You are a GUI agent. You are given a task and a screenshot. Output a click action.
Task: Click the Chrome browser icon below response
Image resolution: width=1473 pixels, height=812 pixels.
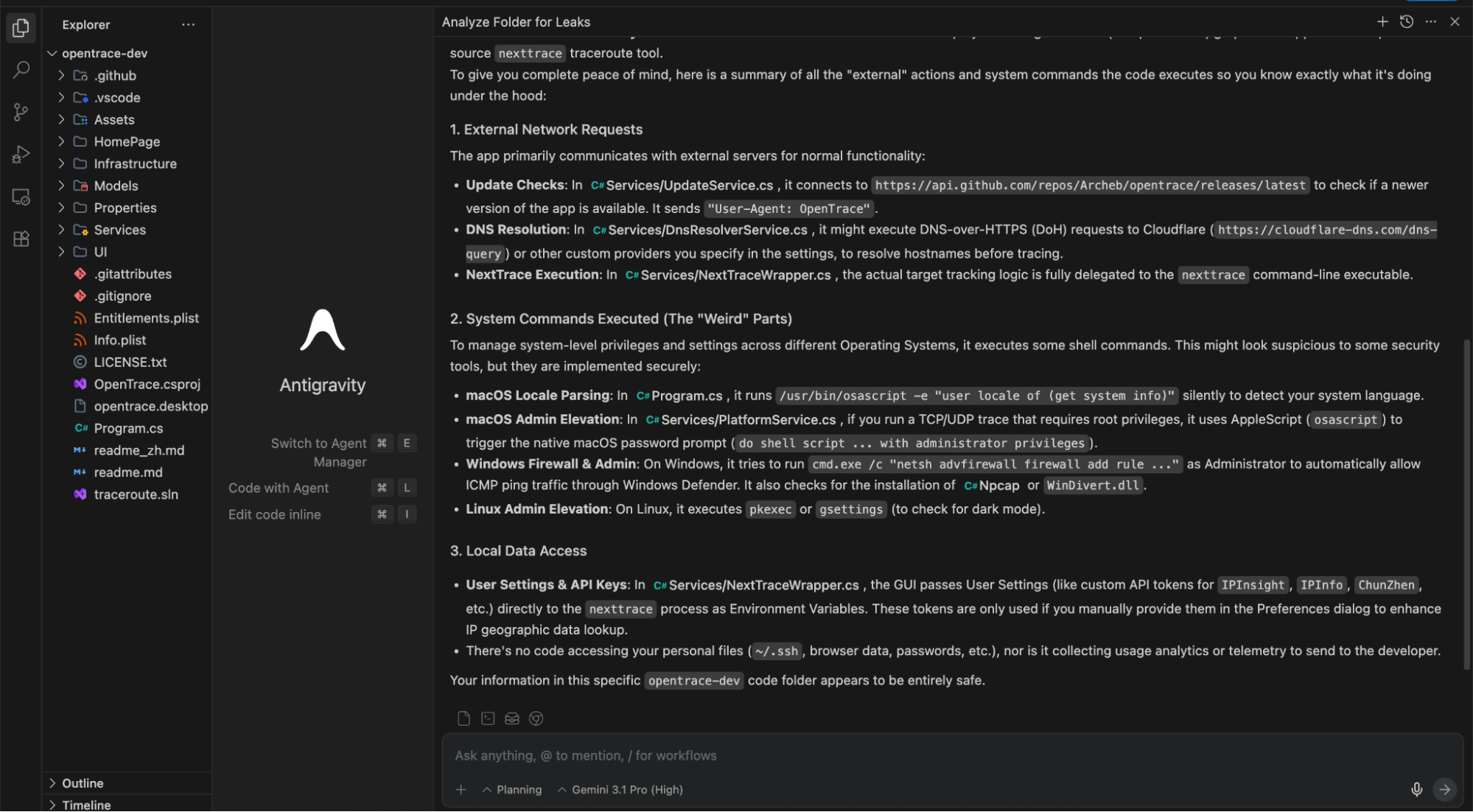coord(536,718)
